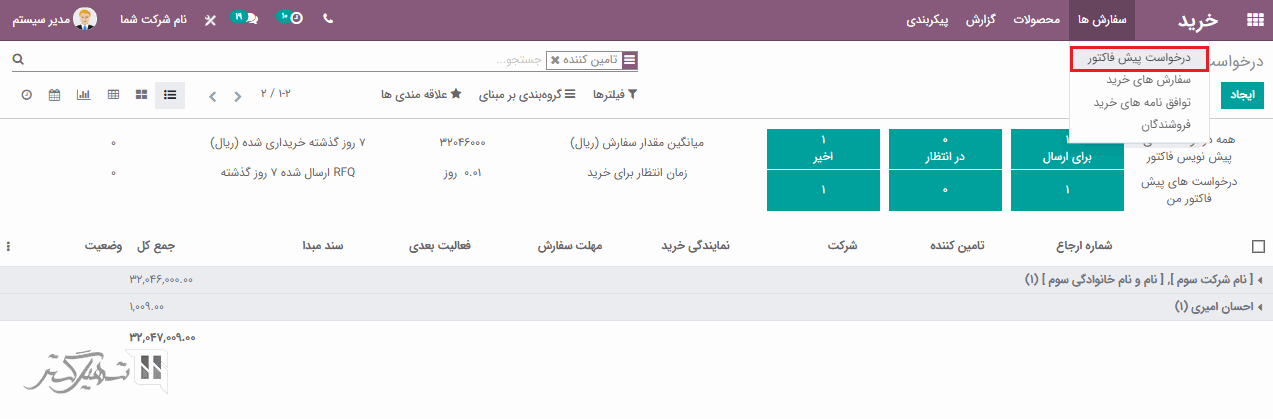Tick the select-all checkbox in table header

pyautogui.click(x=1258, y=246)
